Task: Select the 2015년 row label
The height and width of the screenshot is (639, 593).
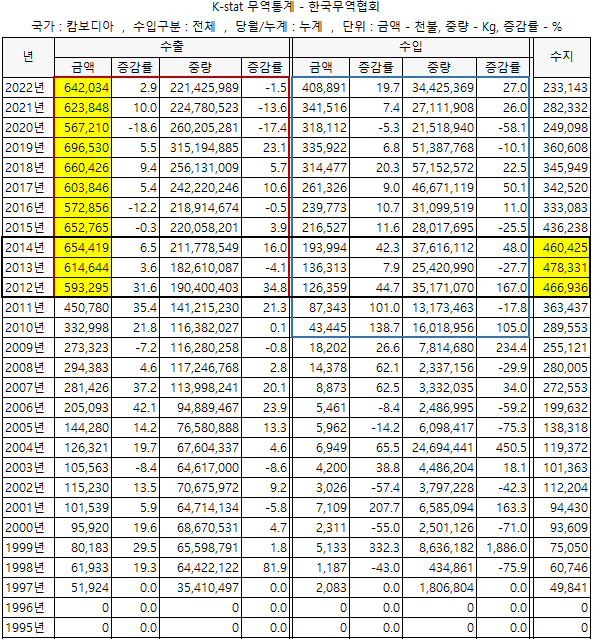Action: (28, 227)
